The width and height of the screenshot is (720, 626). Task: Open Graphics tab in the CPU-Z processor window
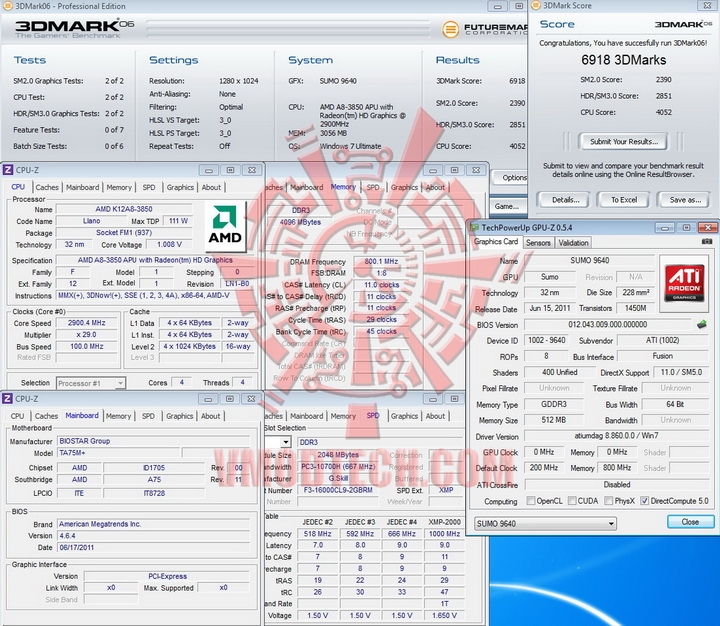pos(180,187)
